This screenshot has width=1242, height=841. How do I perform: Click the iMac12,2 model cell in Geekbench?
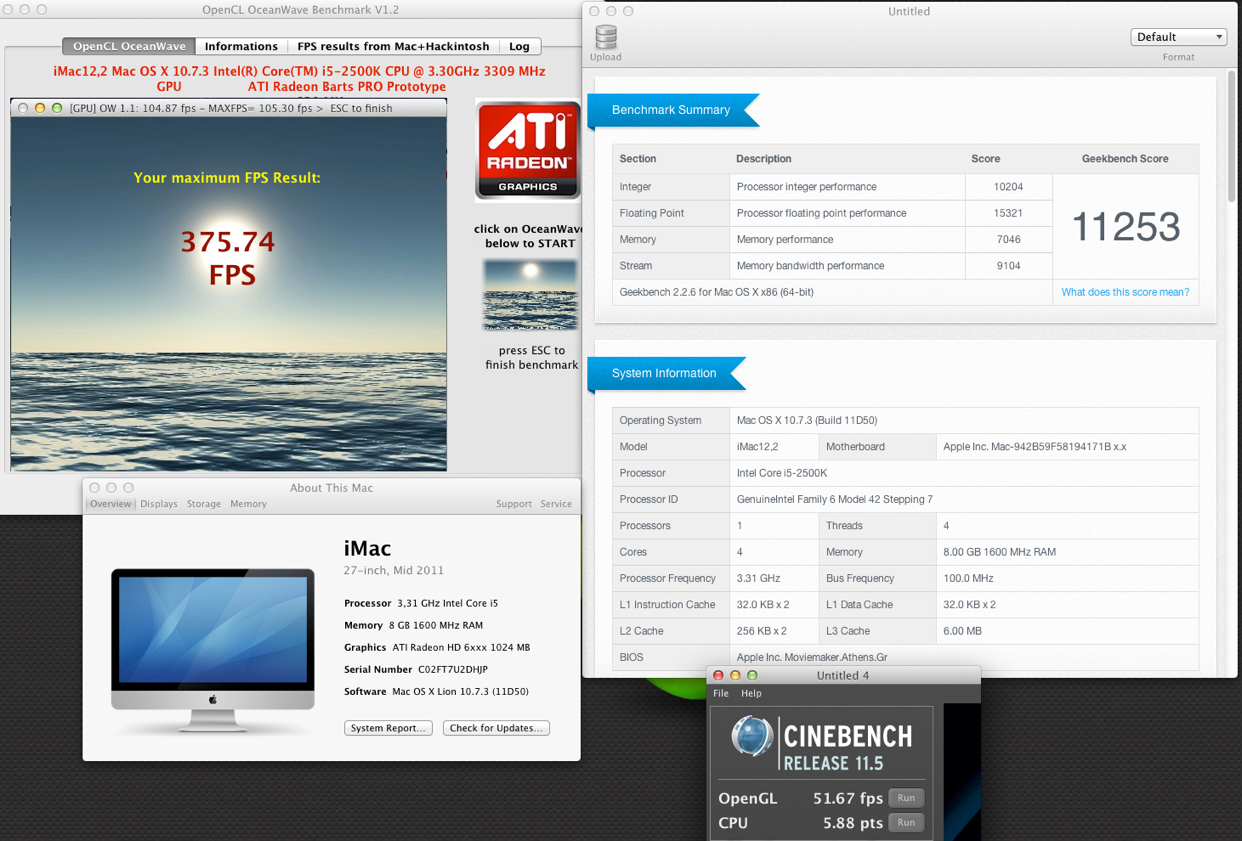(774, 447)
